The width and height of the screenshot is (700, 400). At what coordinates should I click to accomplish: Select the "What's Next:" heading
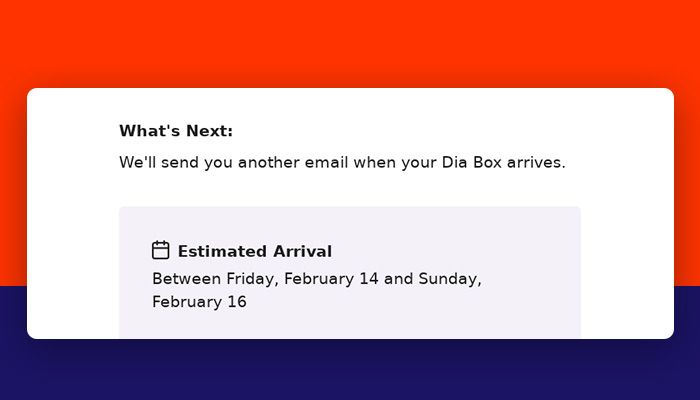pos(176,131)
